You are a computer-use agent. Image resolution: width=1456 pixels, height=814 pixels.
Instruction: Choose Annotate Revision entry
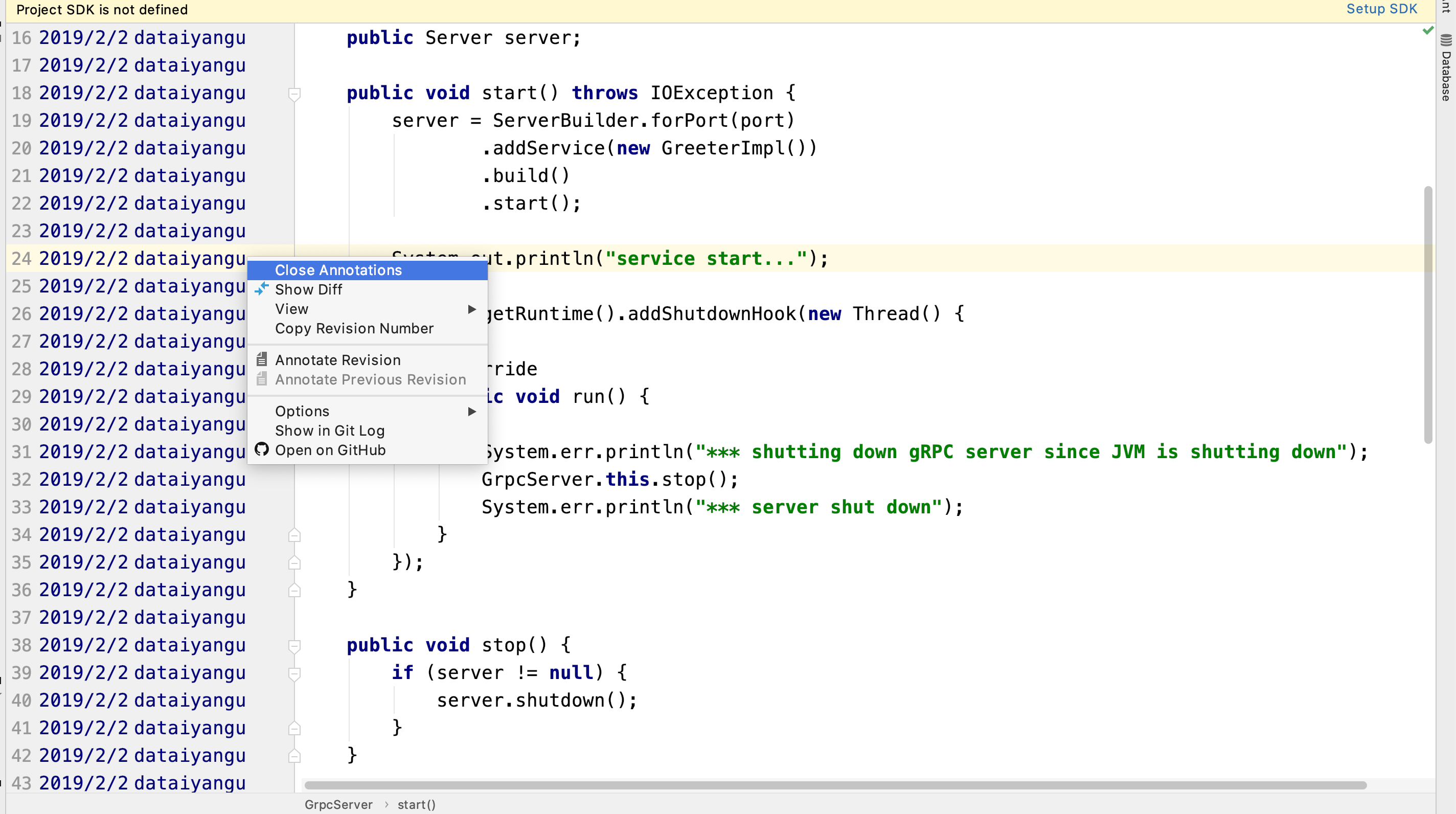point(368,360)
